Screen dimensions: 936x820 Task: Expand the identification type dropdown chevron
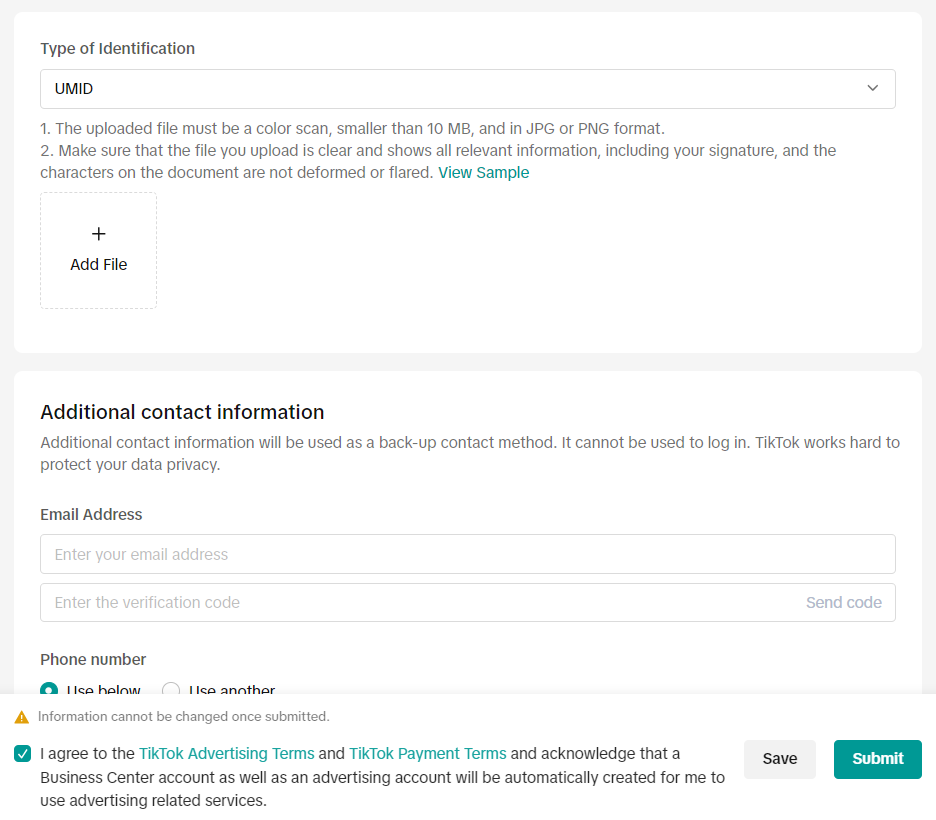click(872, 89)
